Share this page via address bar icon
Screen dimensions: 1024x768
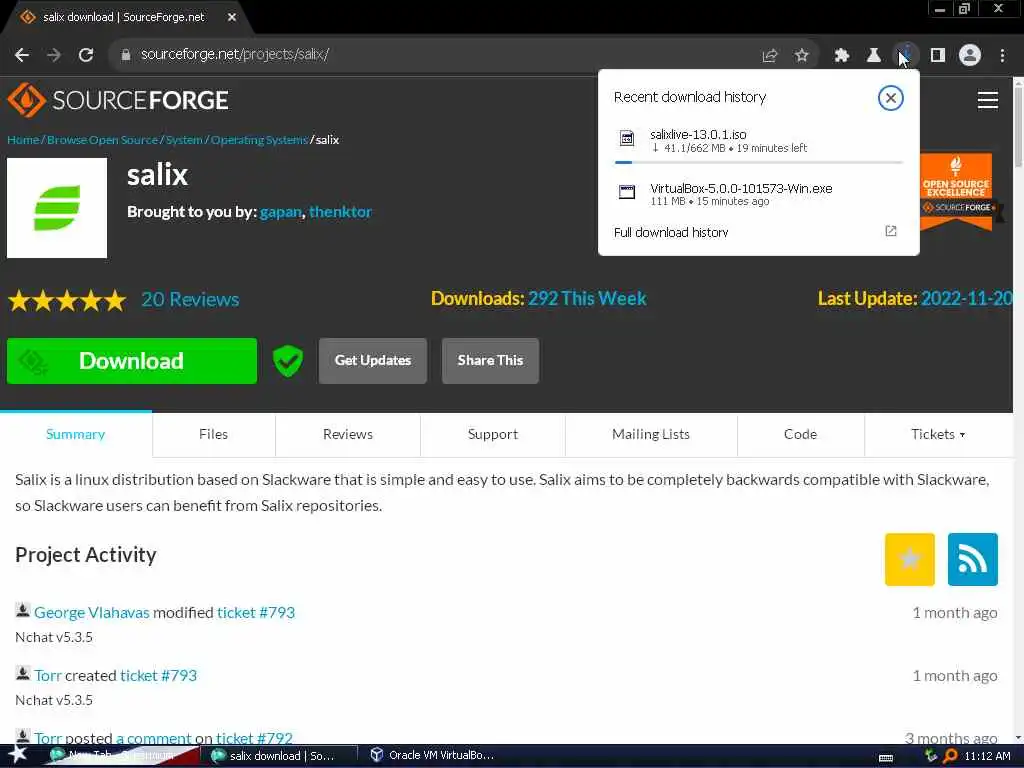click(770, 56)
